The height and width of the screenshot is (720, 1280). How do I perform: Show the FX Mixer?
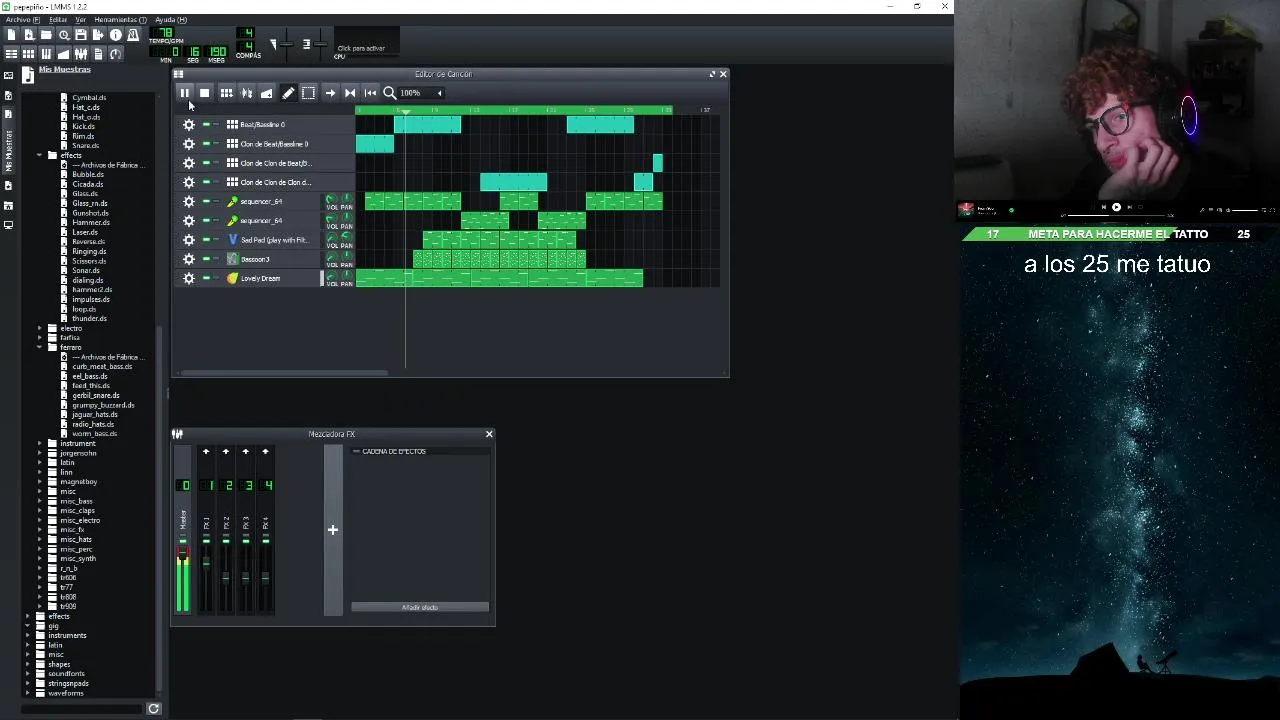click(81, 54)
